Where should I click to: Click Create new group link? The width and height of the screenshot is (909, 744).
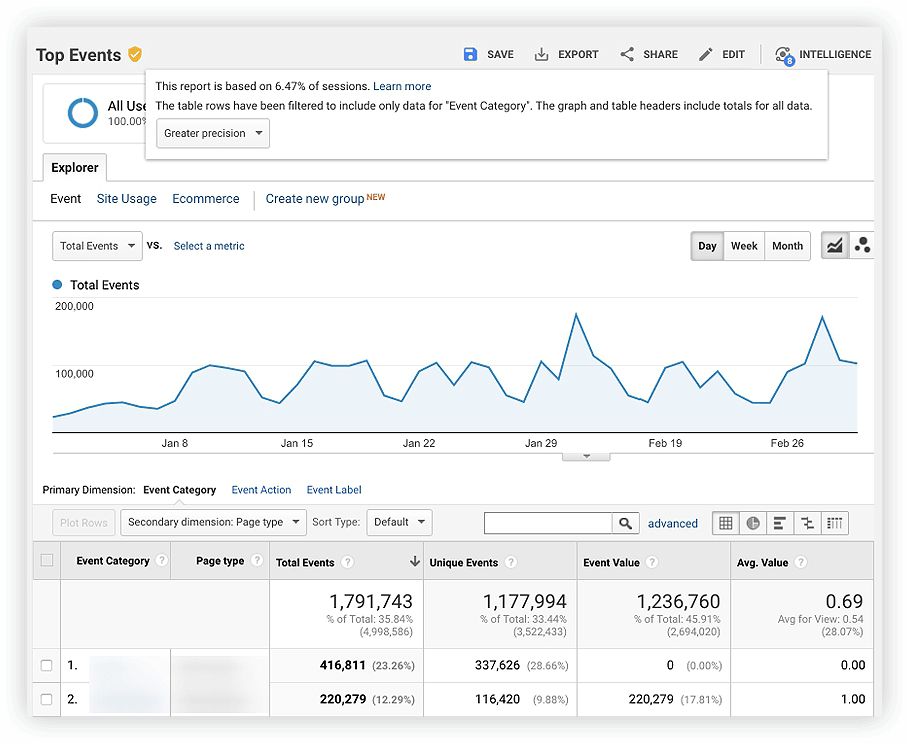[315, 199]
